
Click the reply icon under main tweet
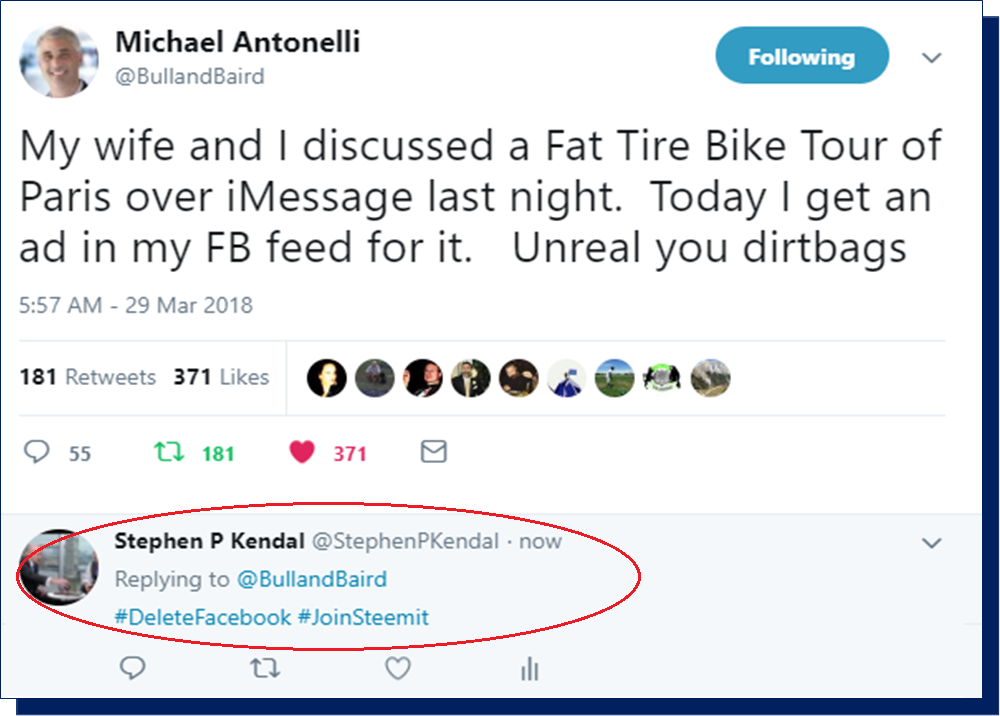(x=37, y=453)
